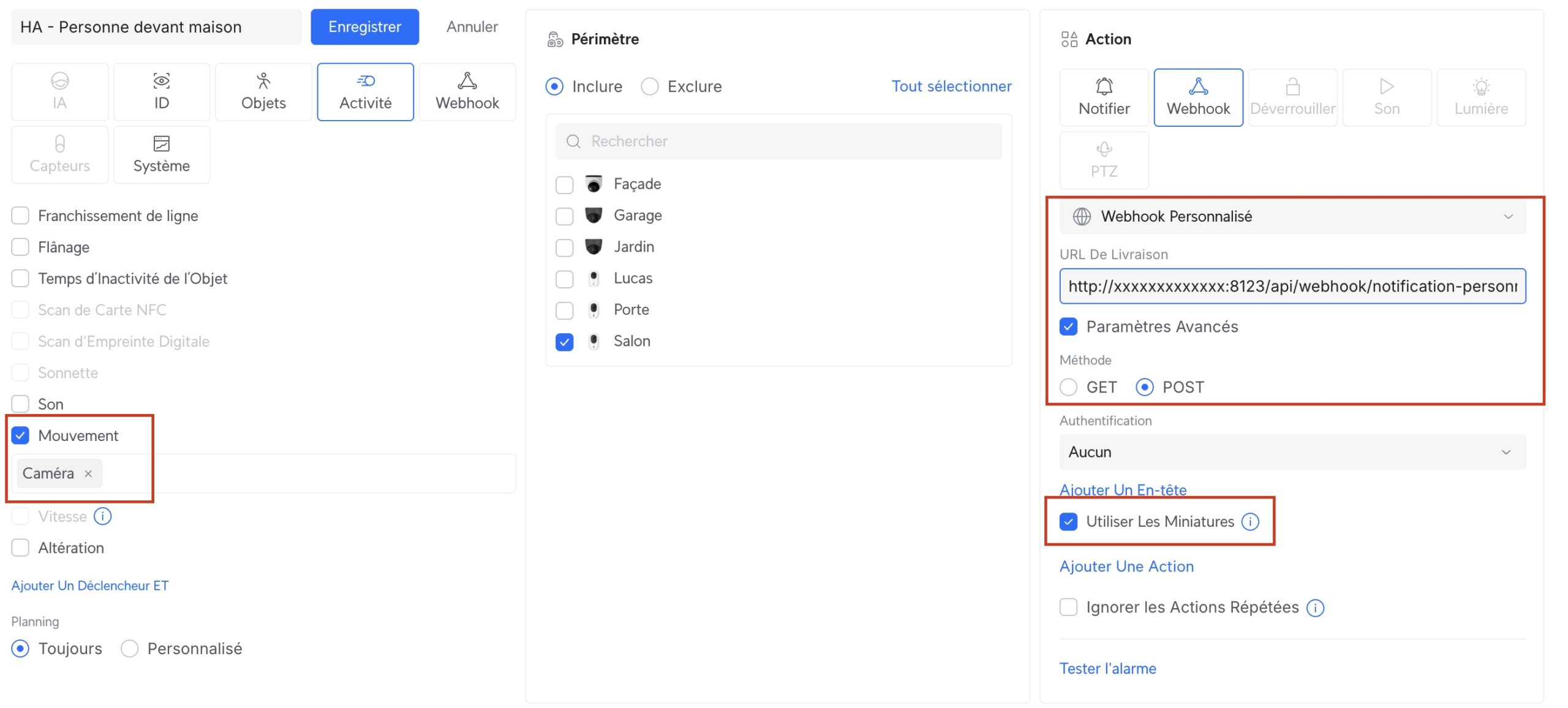
Task: Click info icon next to Utiliser Les Miniatures
Action: [x=1250, y=522]
